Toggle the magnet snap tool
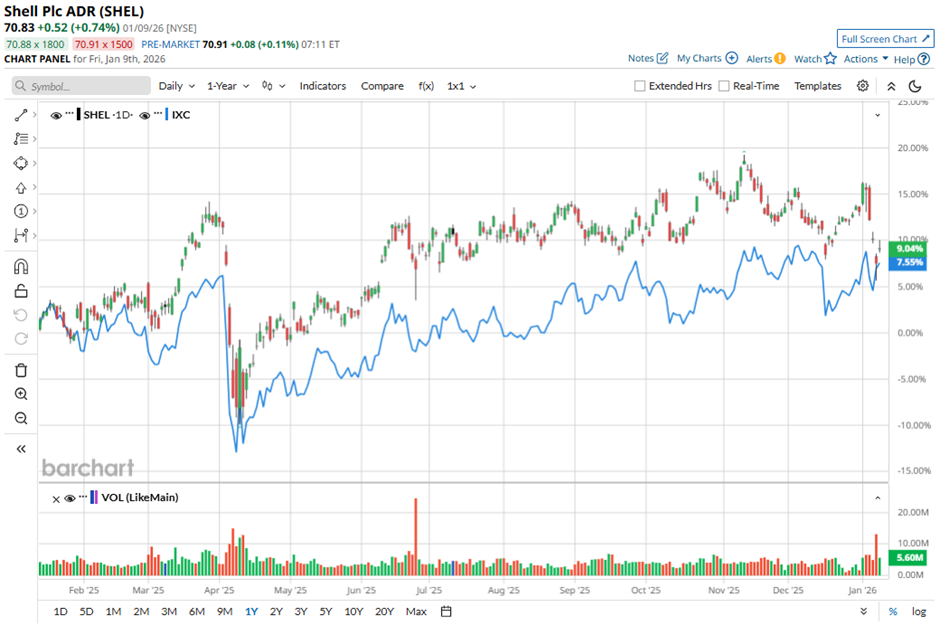Viewport: 940px width, 626px height. 20,266
